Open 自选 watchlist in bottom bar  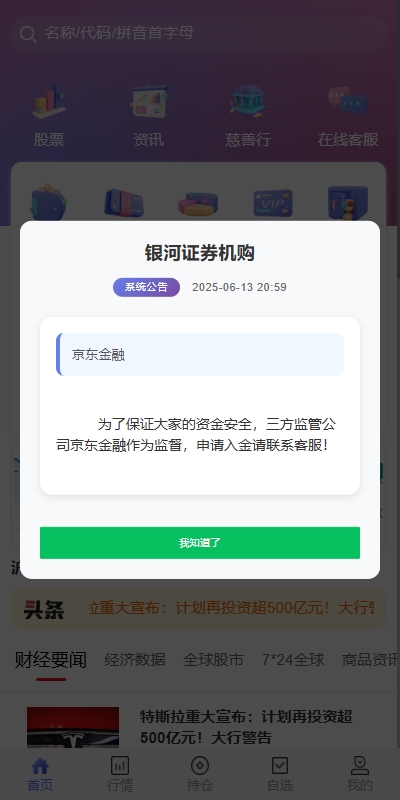(280, 774)
